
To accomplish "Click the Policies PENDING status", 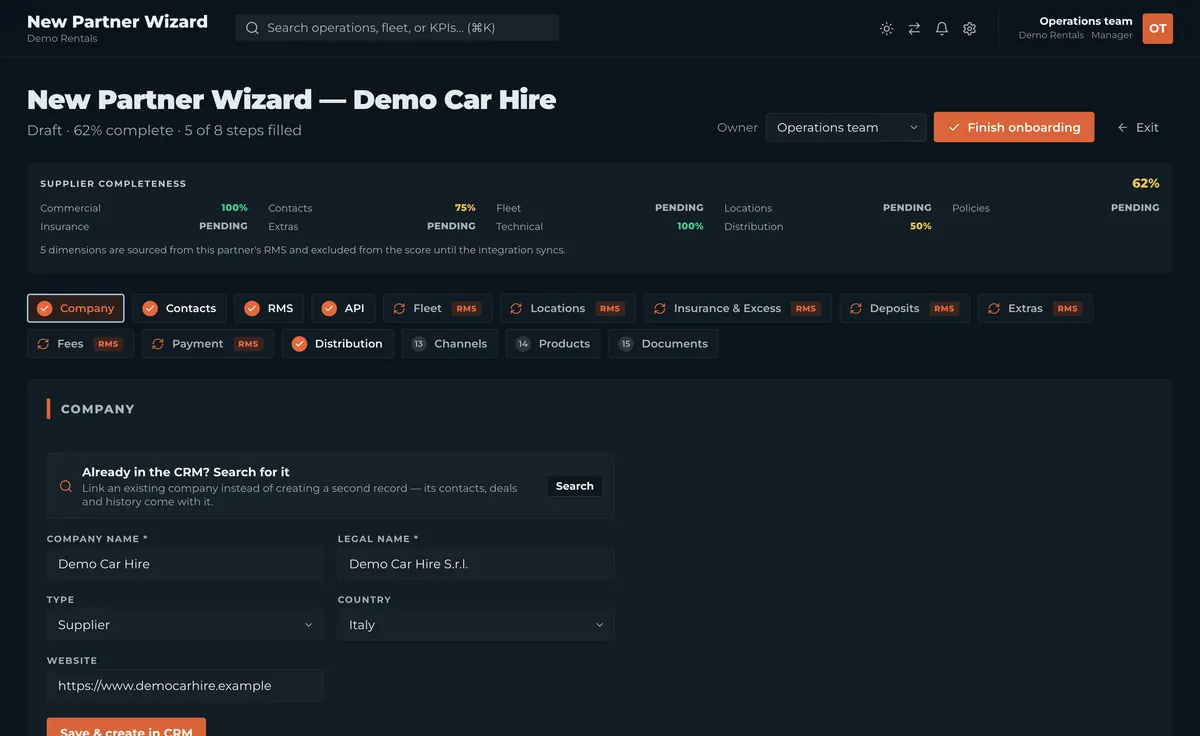I will coord(1135,208).
